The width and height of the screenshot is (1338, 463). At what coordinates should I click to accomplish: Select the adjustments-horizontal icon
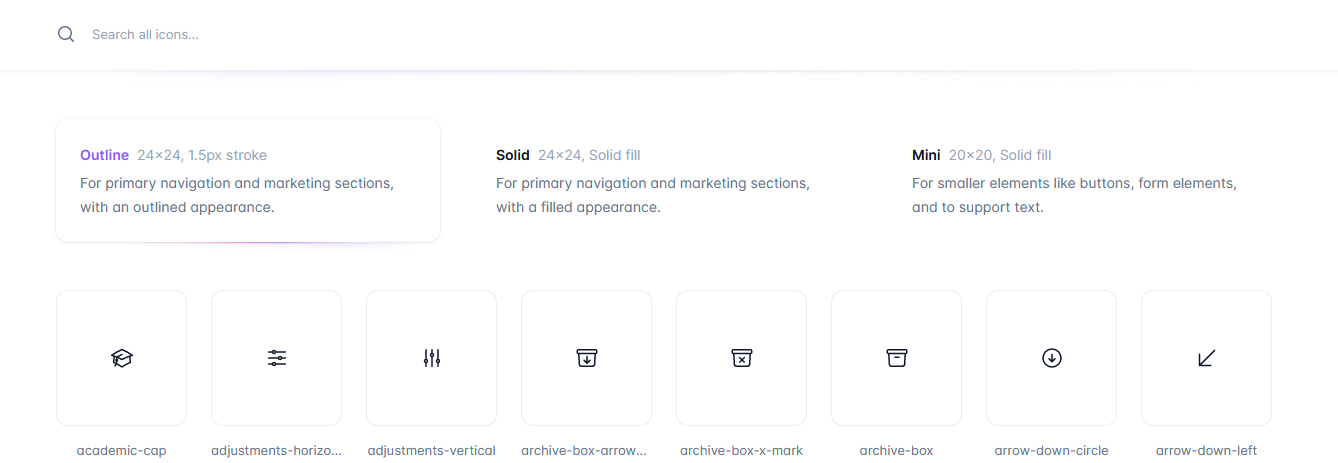(x=276, y=358)
